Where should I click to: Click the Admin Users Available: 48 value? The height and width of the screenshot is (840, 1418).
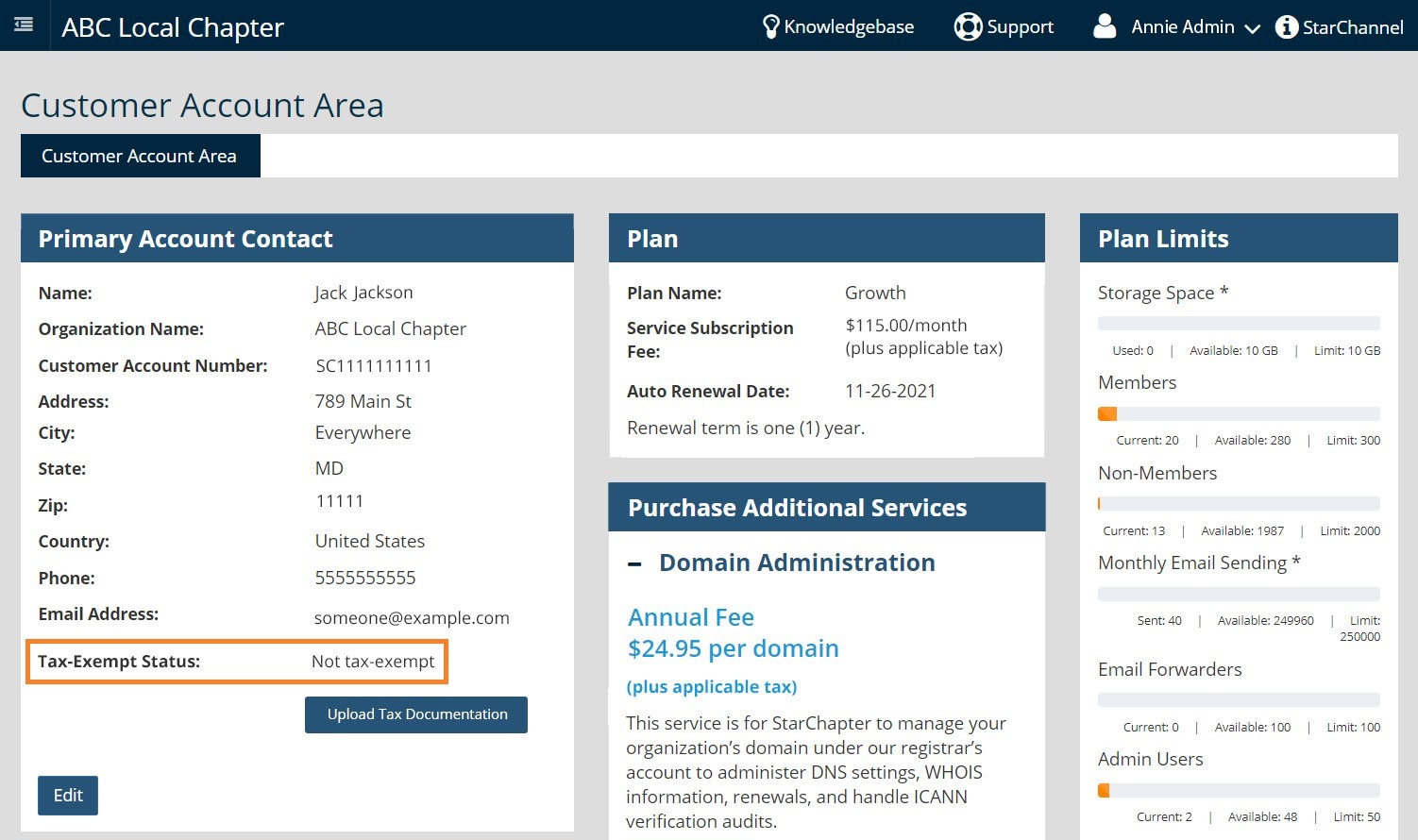click(1262, 817)
